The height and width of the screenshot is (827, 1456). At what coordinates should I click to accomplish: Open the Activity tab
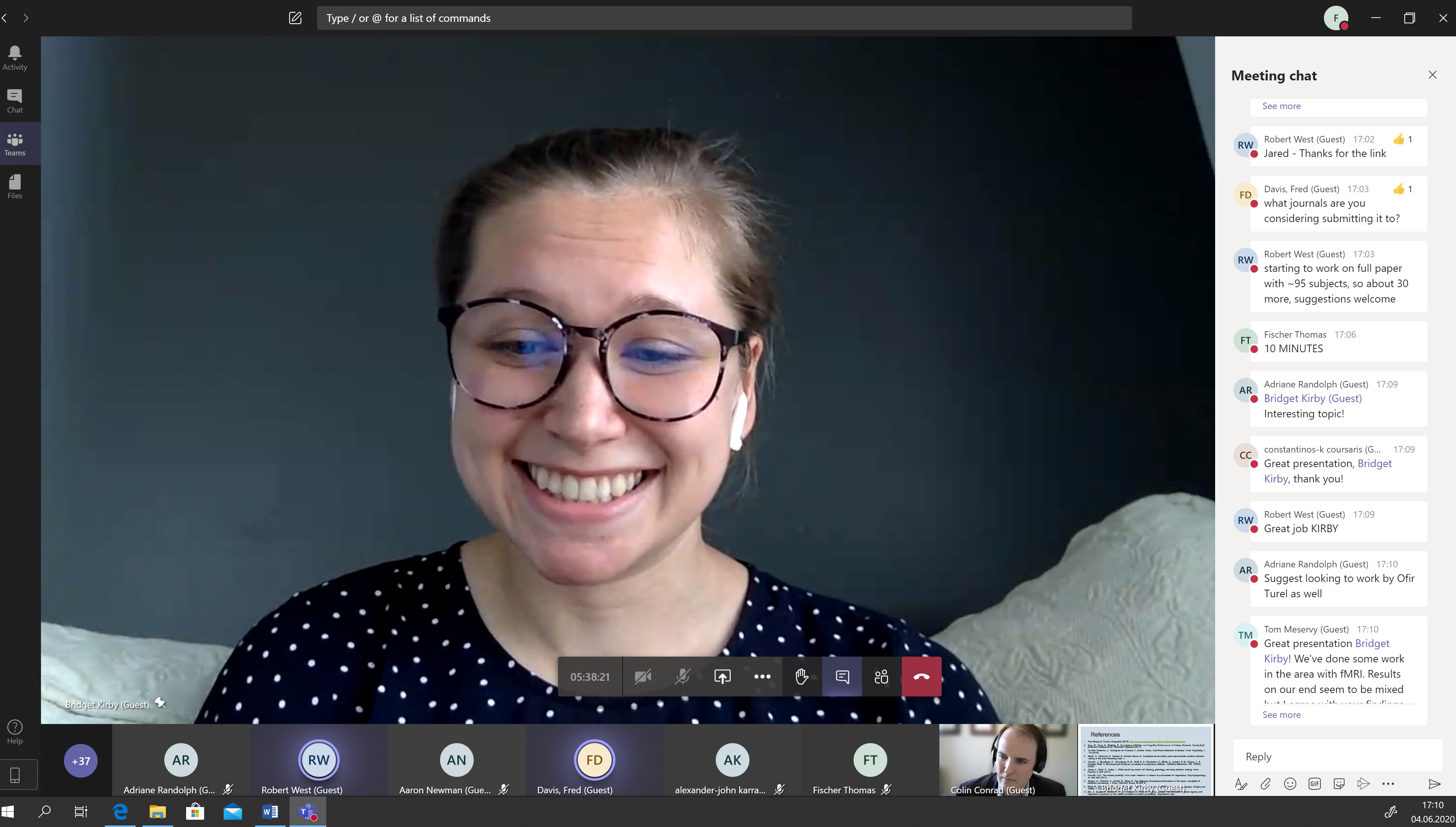(x=15, y=58)
